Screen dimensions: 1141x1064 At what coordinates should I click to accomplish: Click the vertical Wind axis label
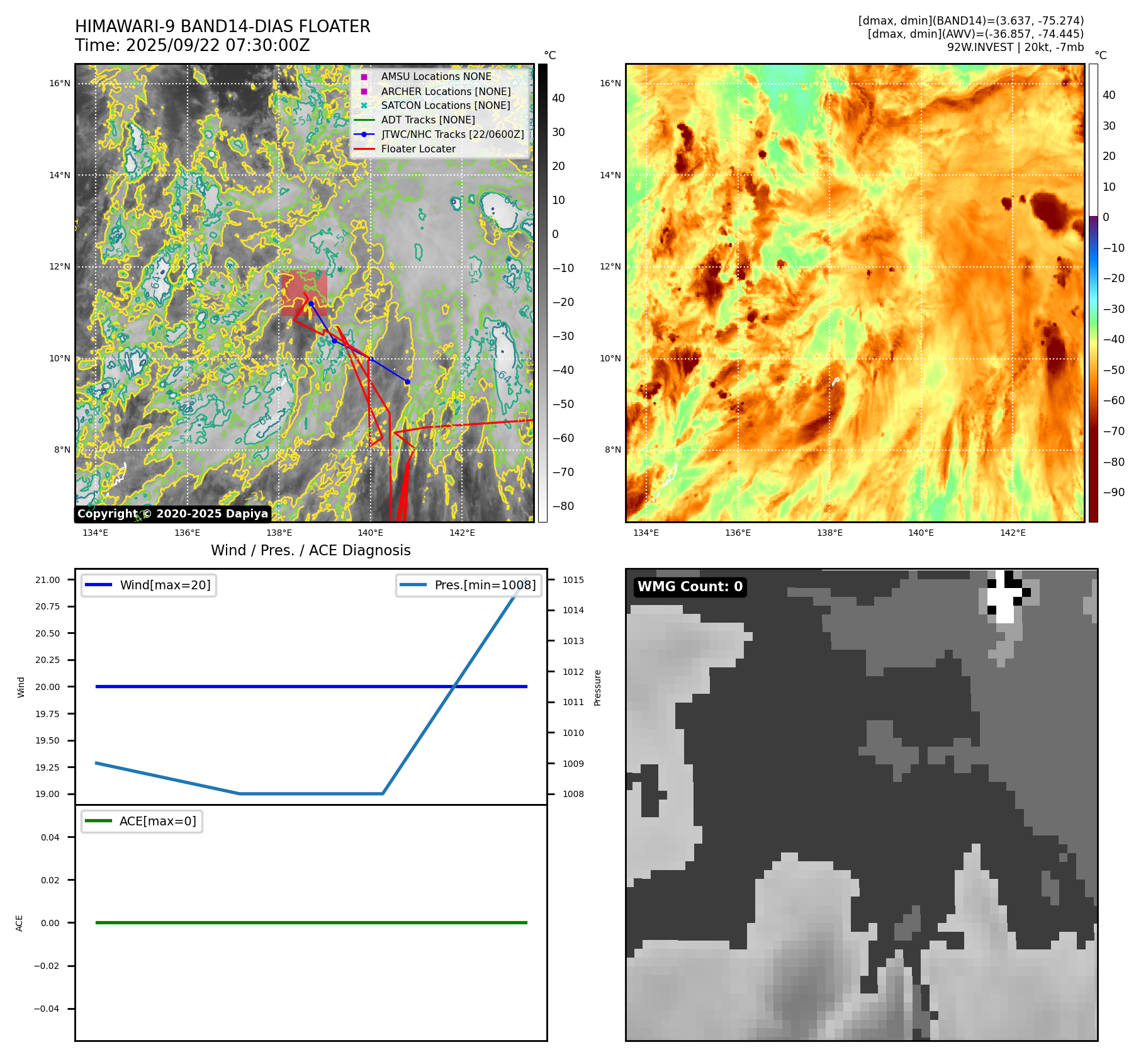click(21, 688)
